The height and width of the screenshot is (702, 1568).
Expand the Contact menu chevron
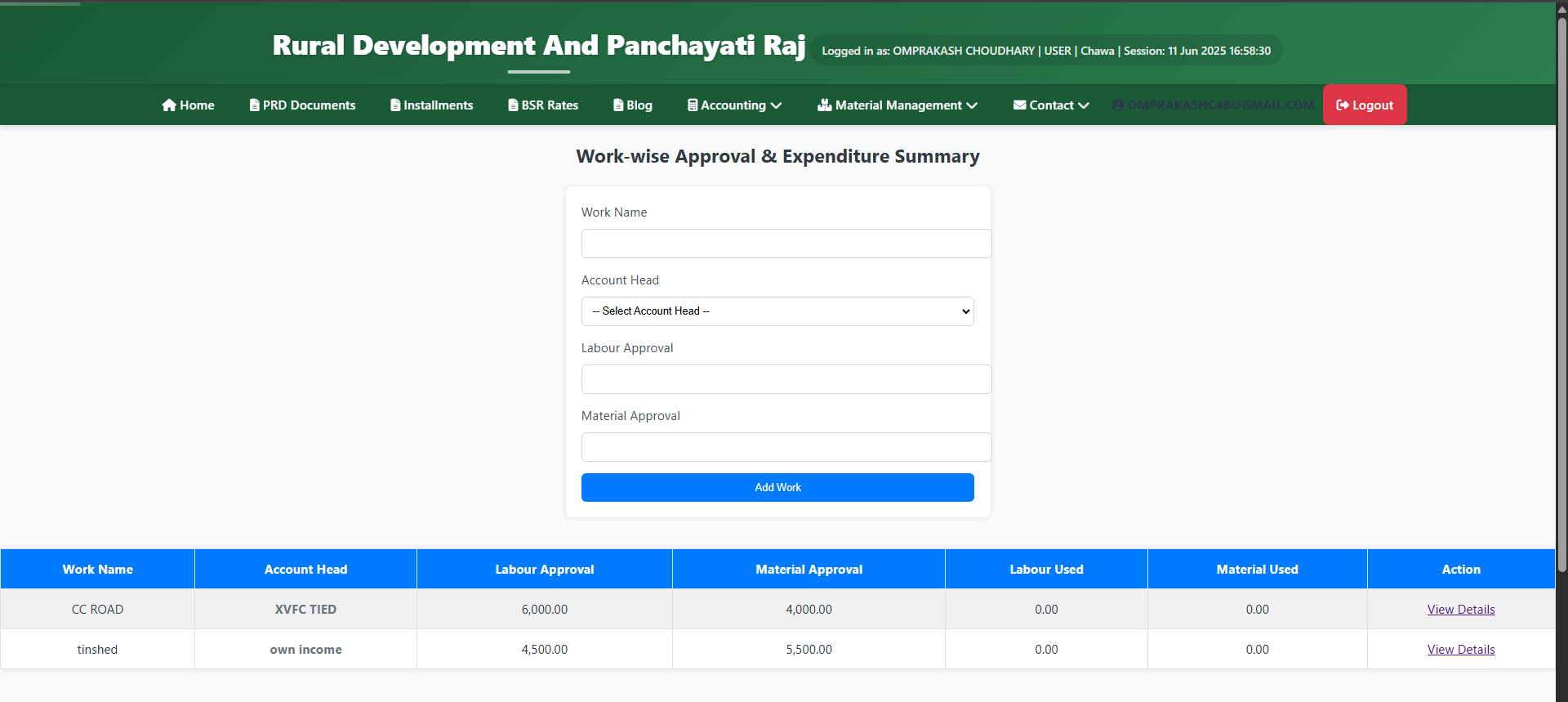[x=1084, y=105]
